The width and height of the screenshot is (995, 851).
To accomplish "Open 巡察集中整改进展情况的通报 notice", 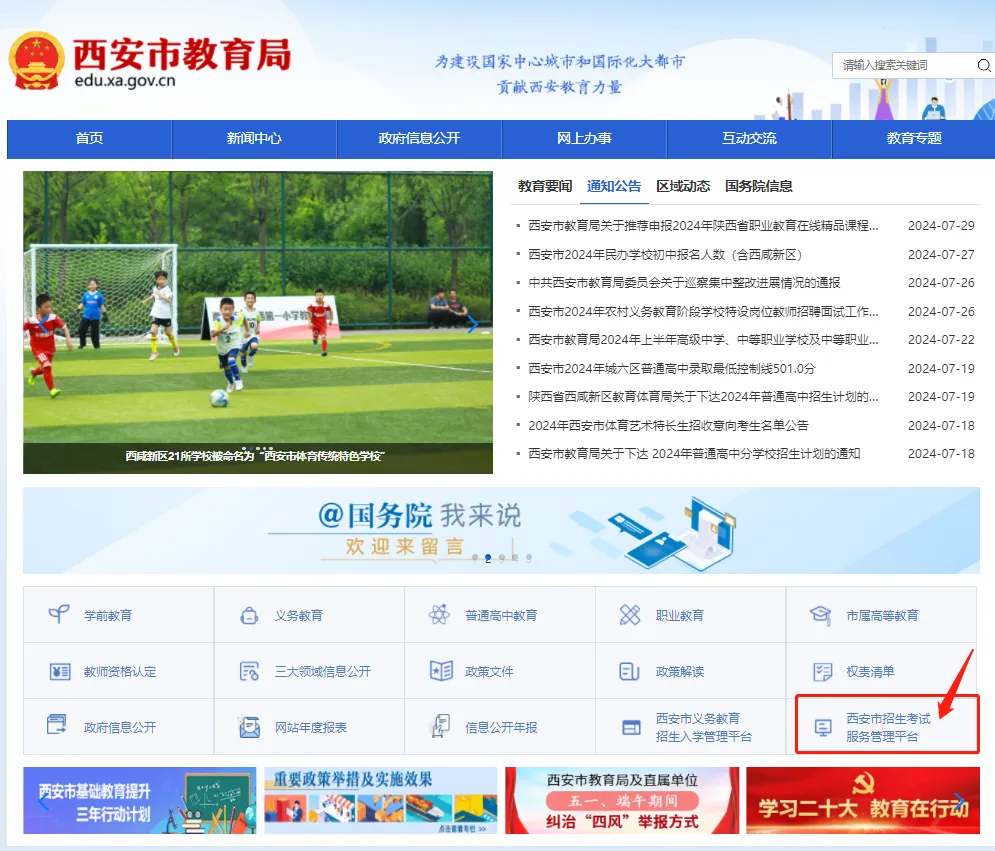I will tap(684, 282).
